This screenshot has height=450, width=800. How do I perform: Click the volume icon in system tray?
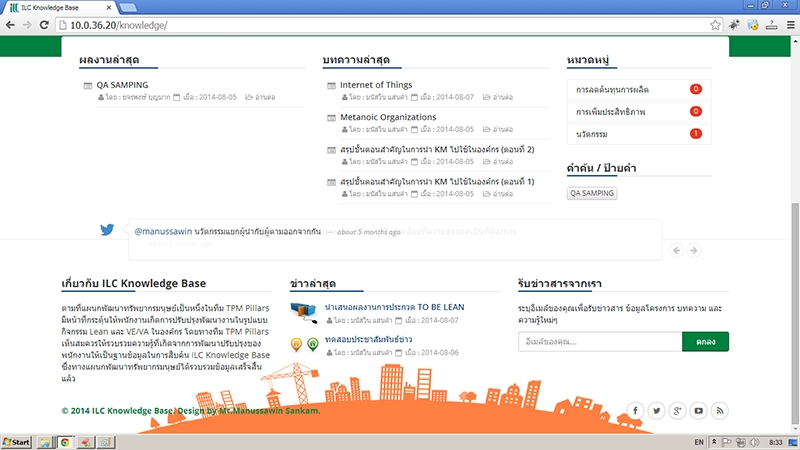coord(754,442)
